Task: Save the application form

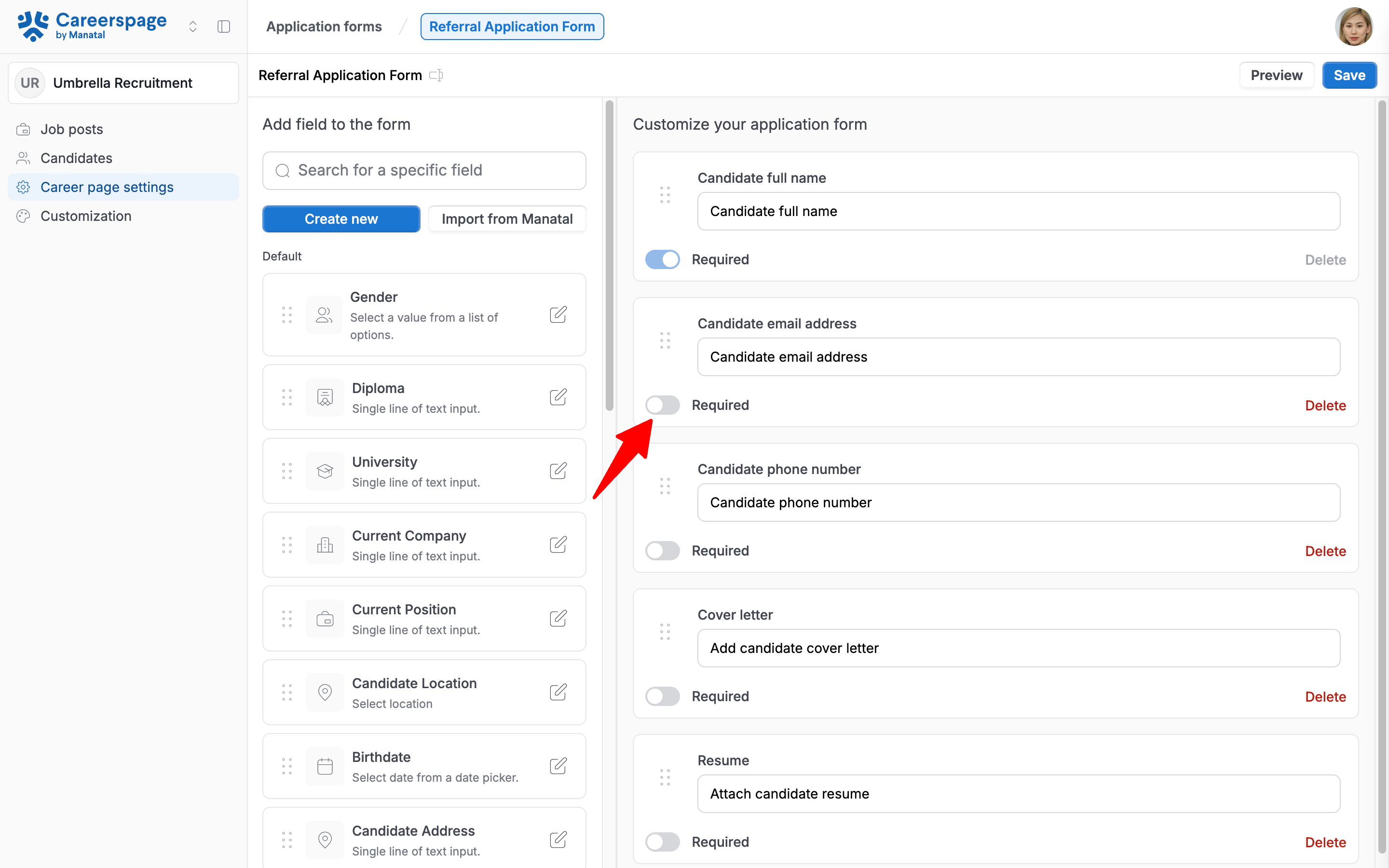Action: pyautogui.click(x=1349, y=75)
